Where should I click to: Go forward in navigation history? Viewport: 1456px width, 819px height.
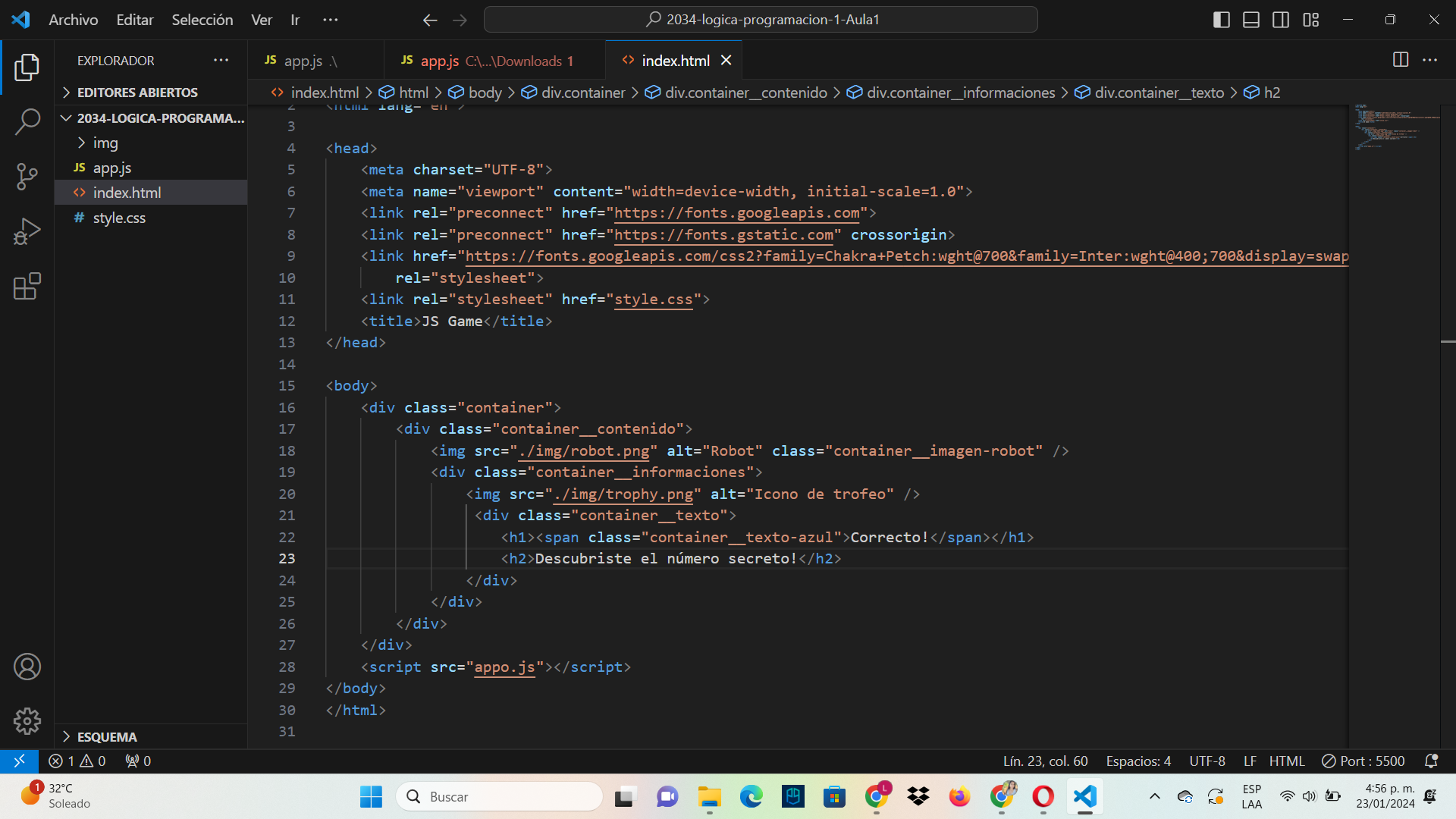(x=460, y=20)
